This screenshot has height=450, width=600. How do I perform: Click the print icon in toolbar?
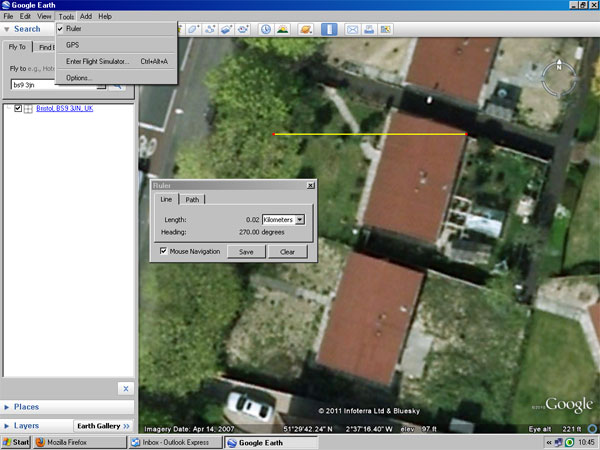[x=369, y=29]
